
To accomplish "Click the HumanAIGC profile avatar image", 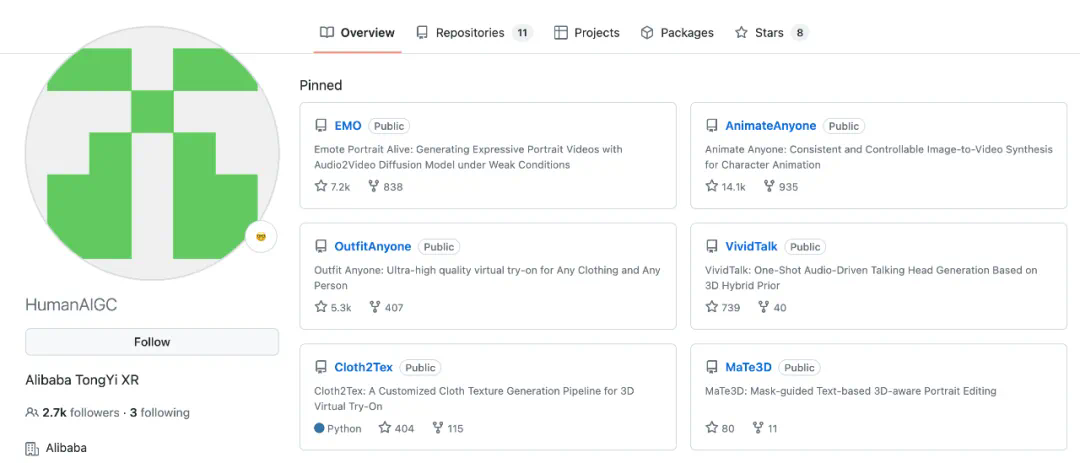I will (151, 153).
